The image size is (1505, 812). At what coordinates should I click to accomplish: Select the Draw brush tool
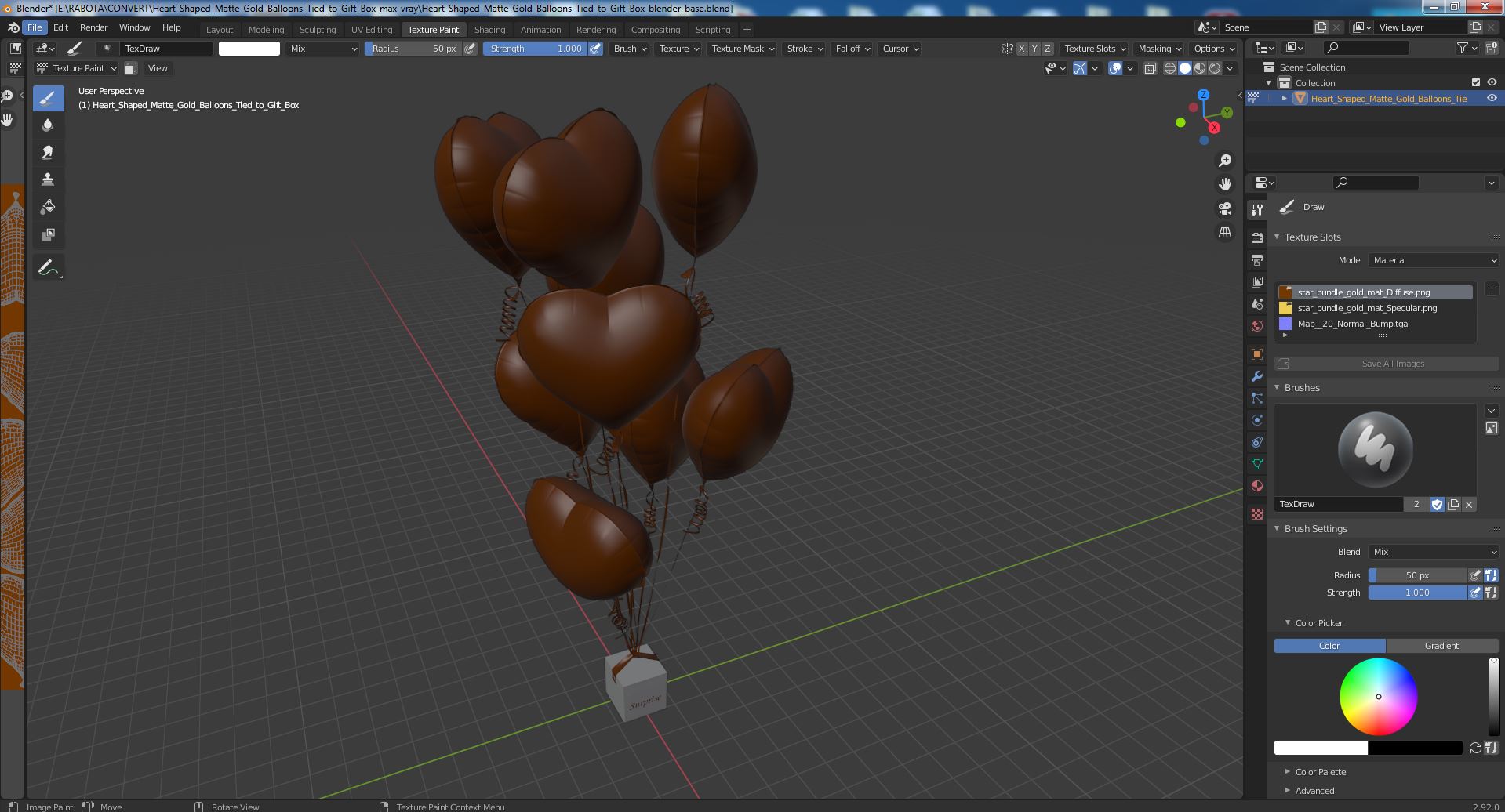click(x=48, y=98)
